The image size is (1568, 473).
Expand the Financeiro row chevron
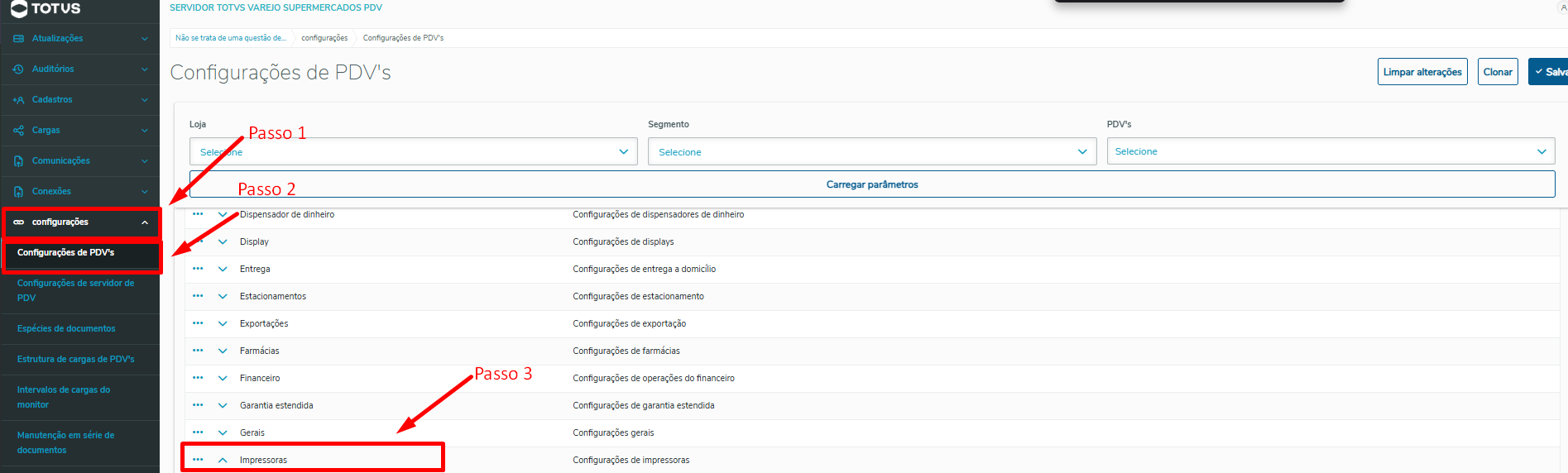223,378
